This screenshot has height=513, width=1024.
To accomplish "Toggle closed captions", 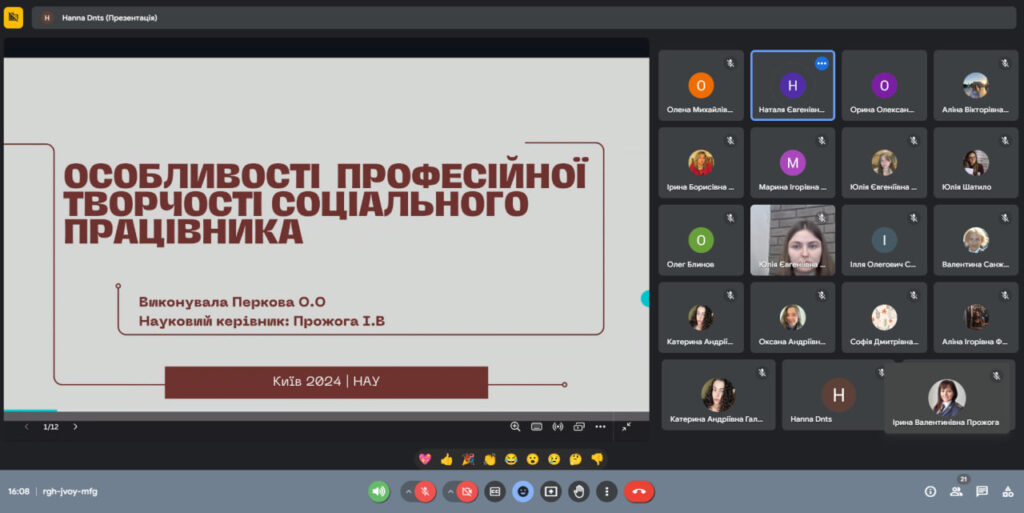I will pos(494,491).
